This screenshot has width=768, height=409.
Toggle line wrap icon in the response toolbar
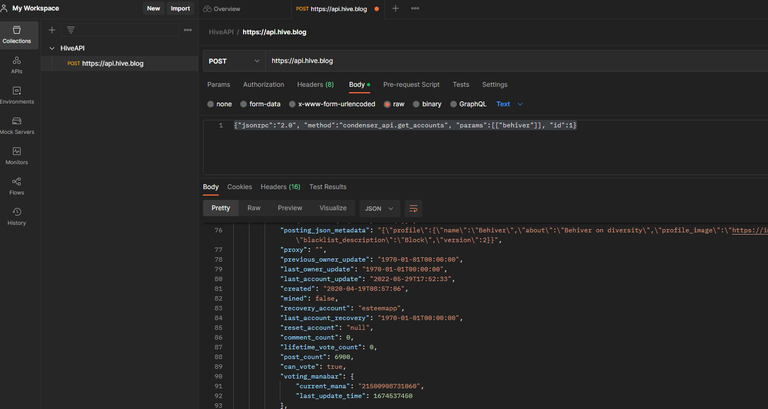click(x=413, y=209)
